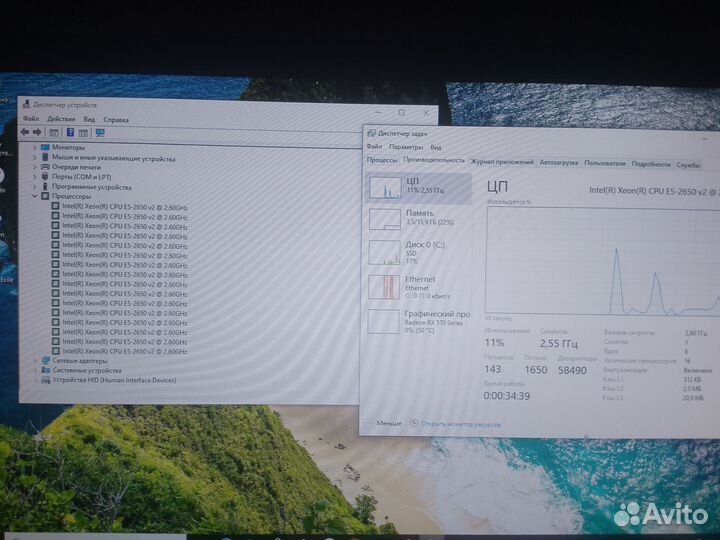
Task: Expand the Мониторы device category
Action: pos(34,147)
